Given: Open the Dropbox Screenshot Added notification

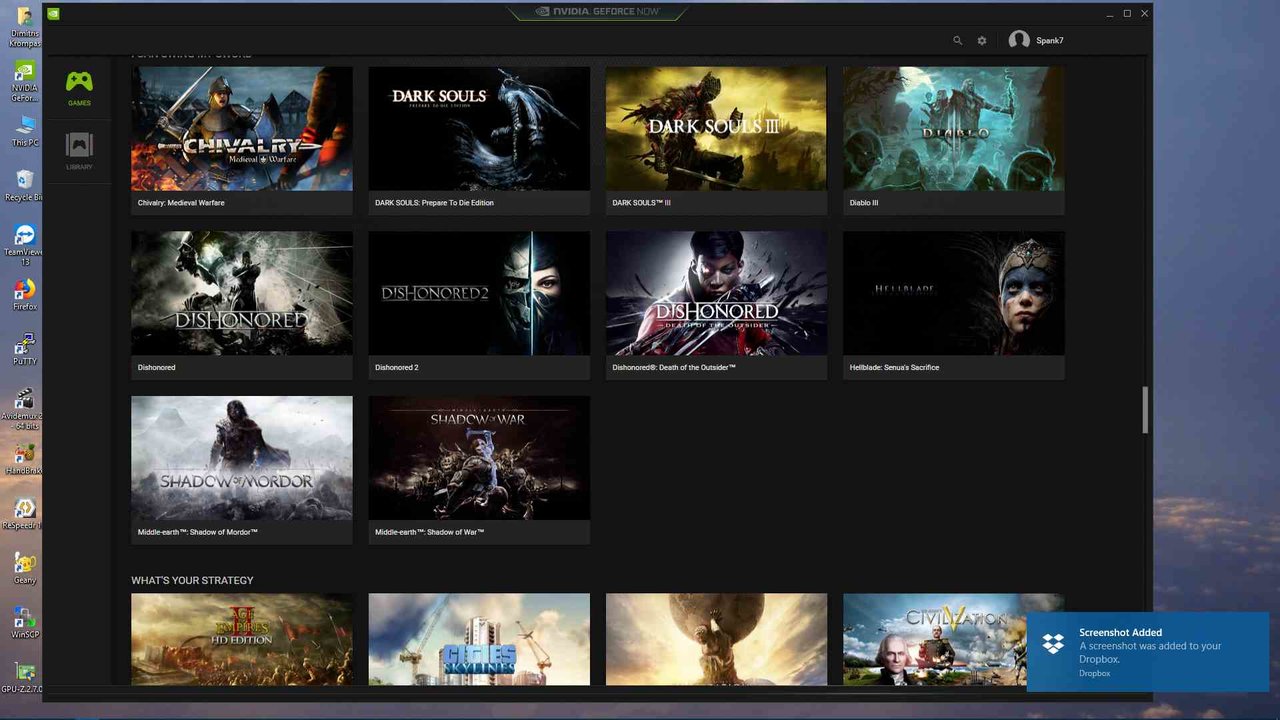Looking at the screenshot, I should tap(1148, 651).
